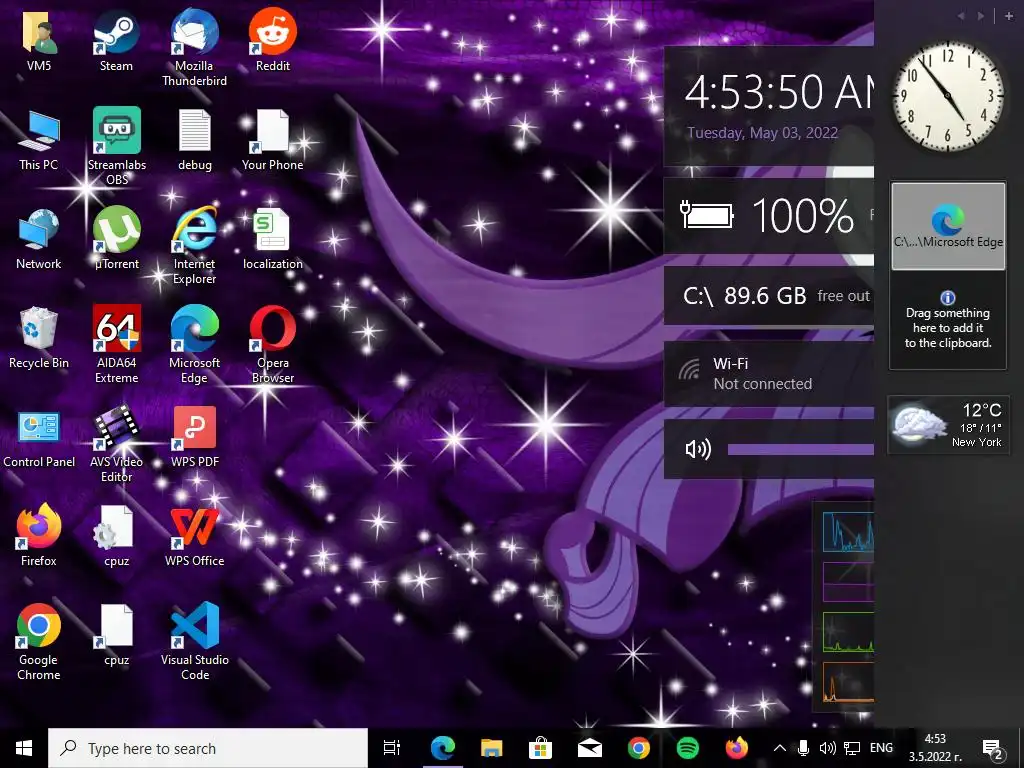Screen dimensions: 1024x768
Task: Click the AIDA64 Extreme shortcut
Action: [x=116, y=344]
